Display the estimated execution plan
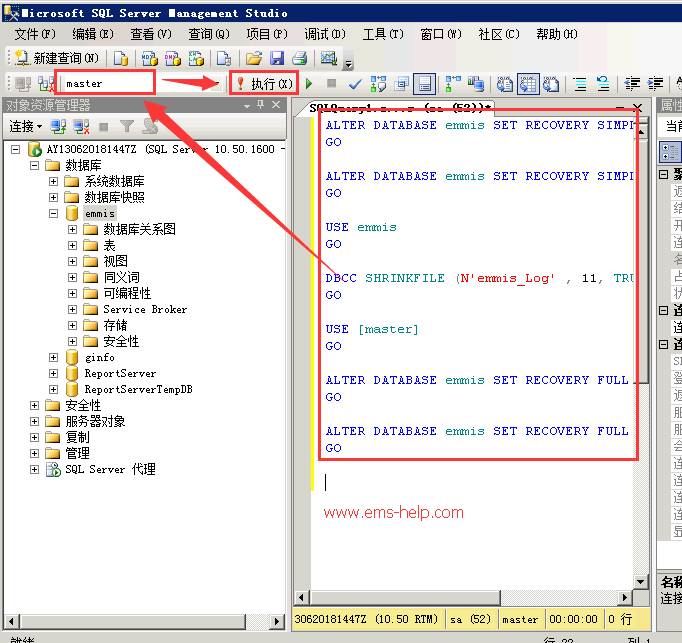This screenshot has height=643, width=682. coord(378,84)
